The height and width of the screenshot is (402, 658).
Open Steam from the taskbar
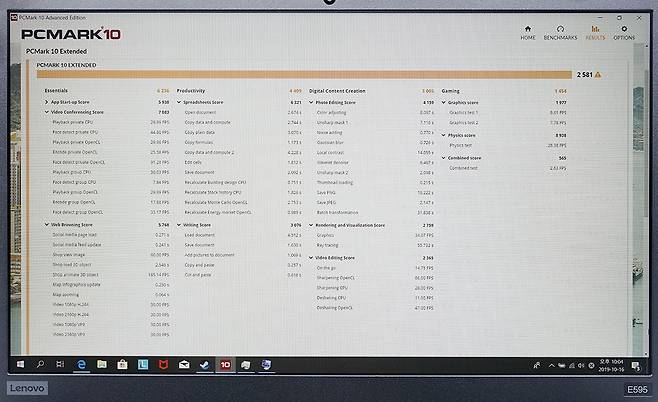[204, 365]
